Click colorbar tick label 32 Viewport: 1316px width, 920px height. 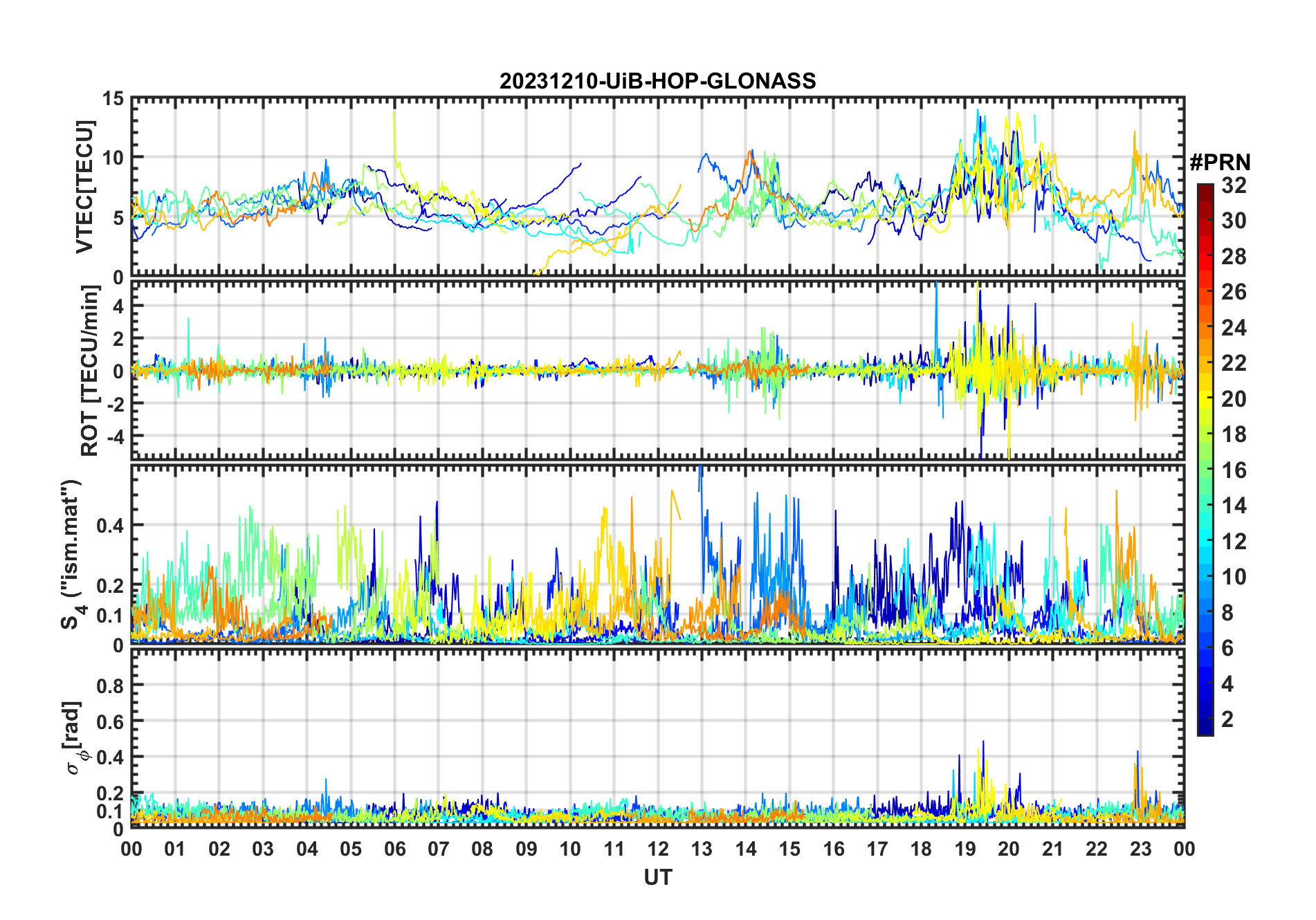pyautogui.click(x=1234, y=185)
